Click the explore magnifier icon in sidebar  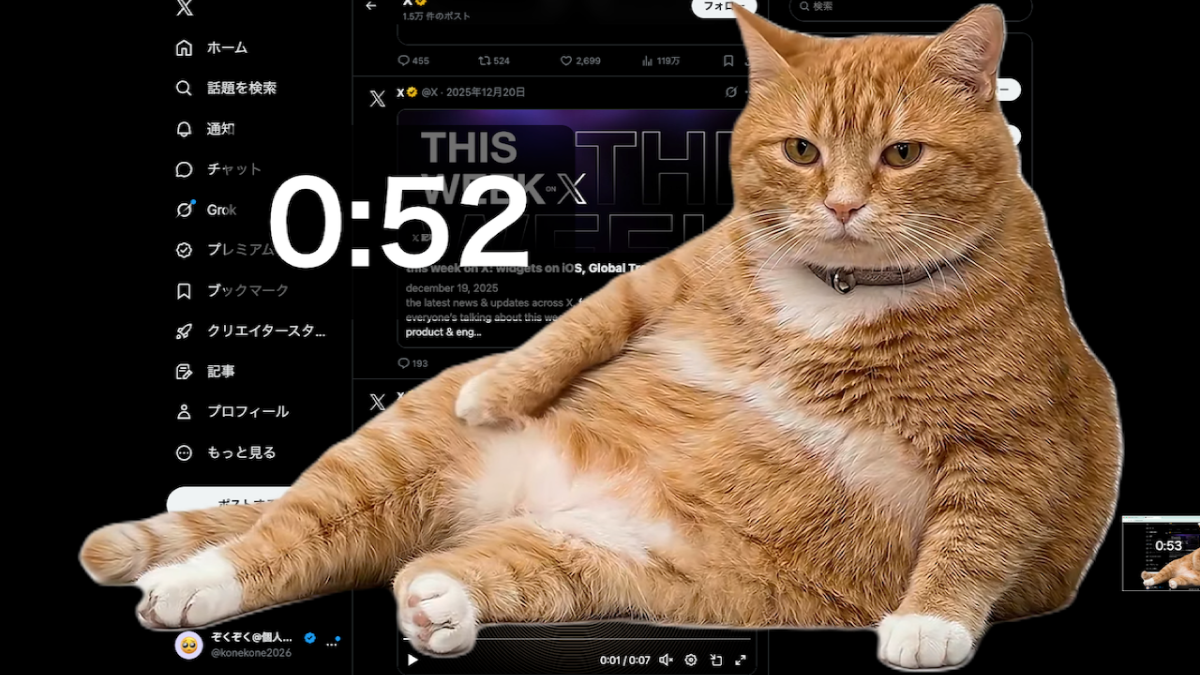(x=184, y=88)
